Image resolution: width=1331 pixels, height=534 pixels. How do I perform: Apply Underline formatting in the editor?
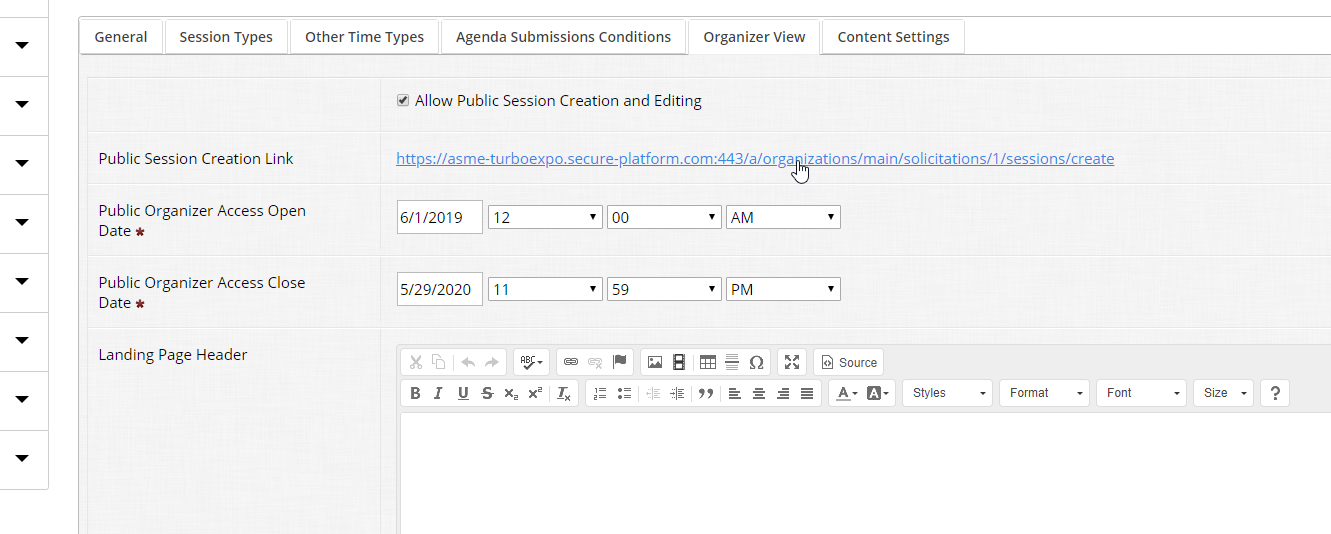pos(463,394)
